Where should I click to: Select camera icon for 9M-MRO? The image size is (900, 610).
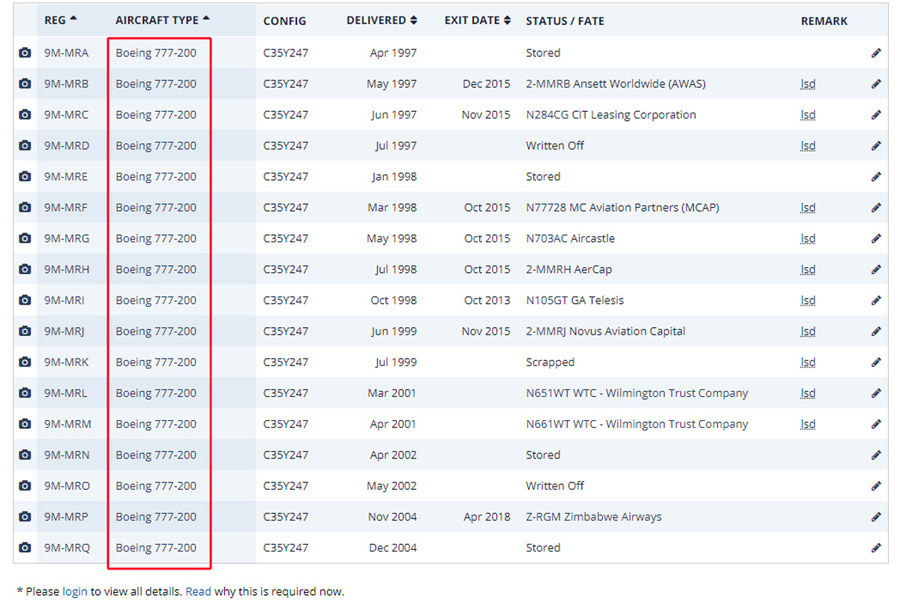click(x=25, y=486)
